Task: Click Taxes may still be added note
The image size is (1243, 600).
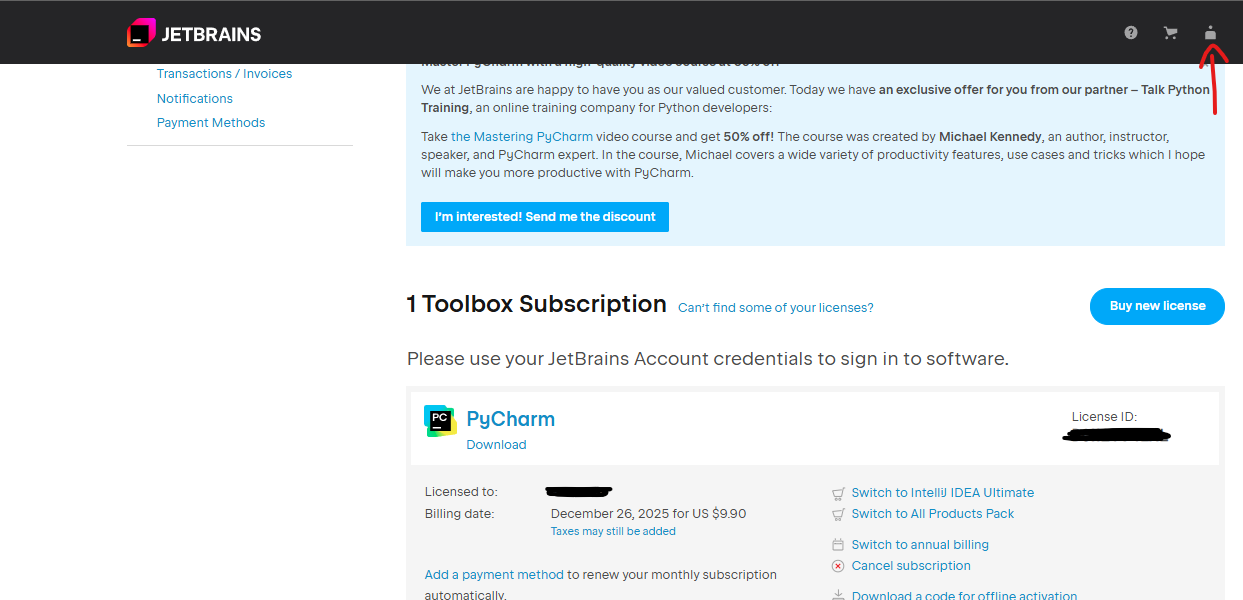Action: point(613,532)
